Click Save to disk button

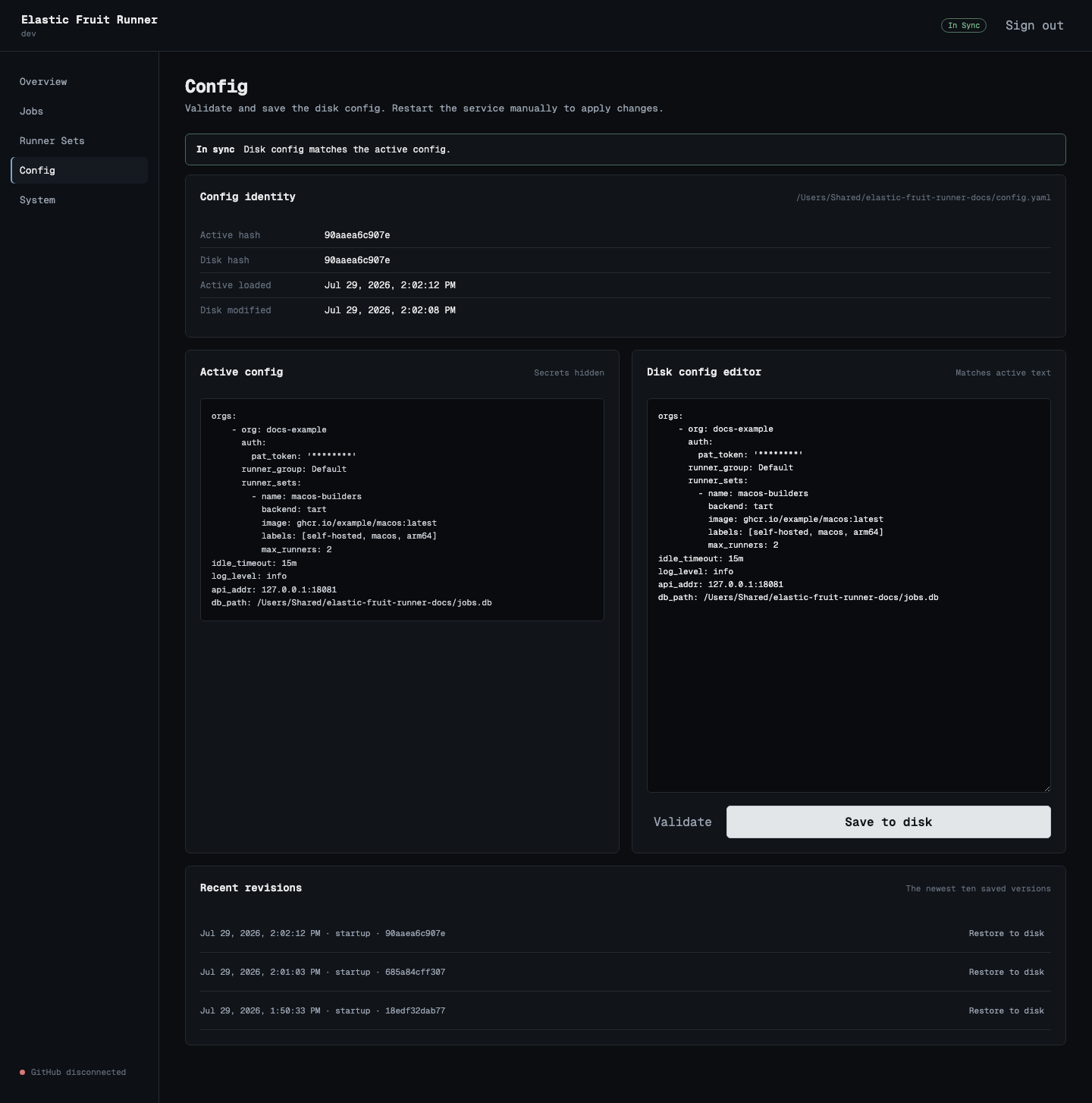(888, 822)
